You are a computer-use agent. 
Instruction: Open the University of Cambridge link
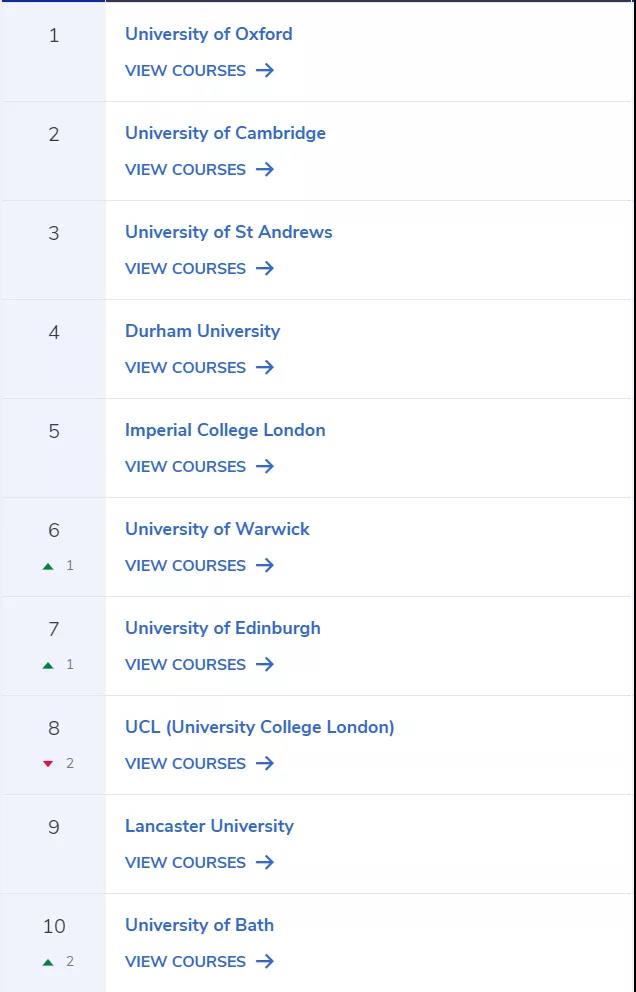point(225,133)
